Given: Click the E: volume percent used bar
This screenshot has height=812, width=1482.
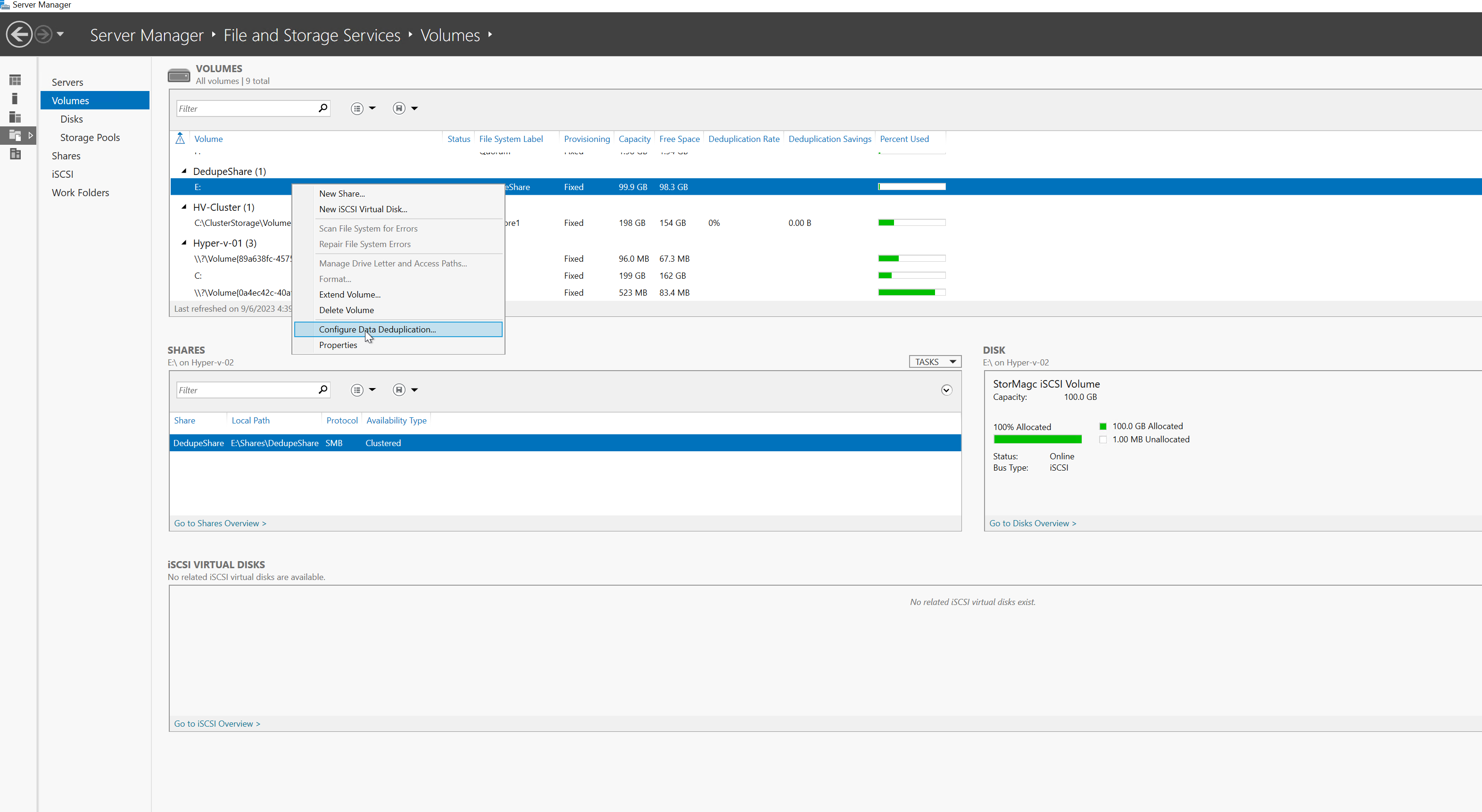Looking at the screenshot, I should 912,186.
